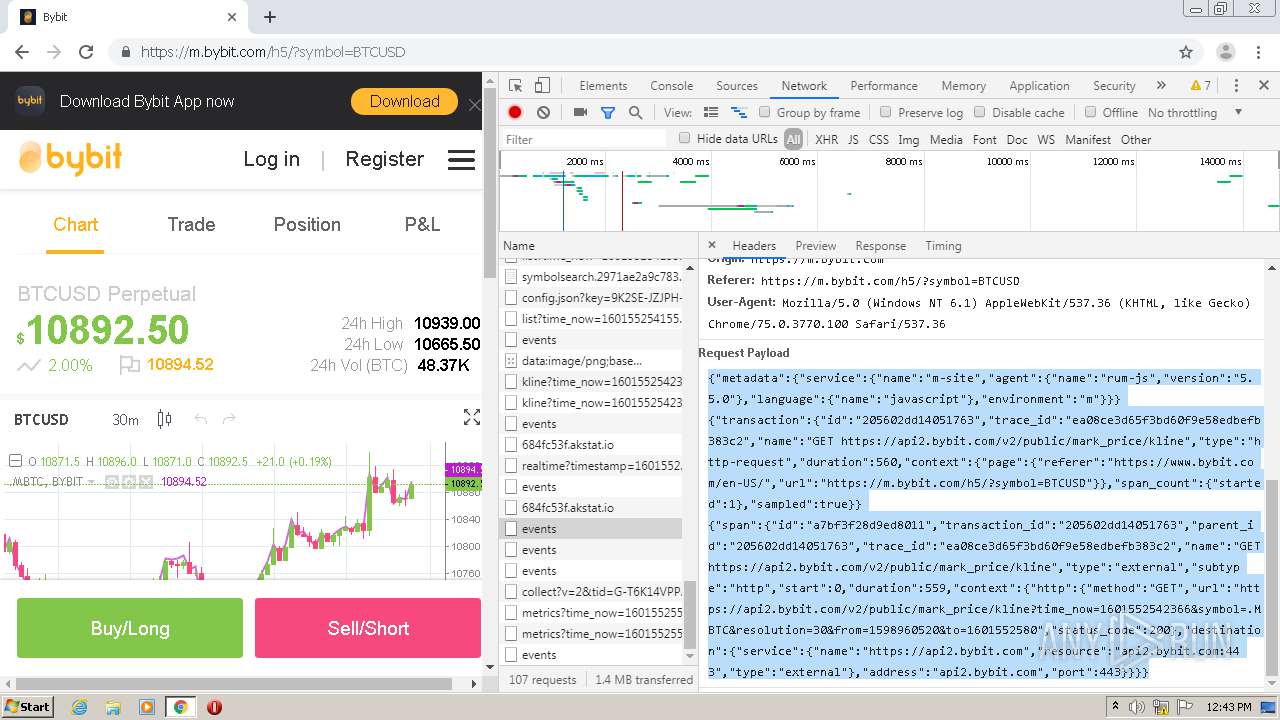Enable Group by frame checkbox

pos(765,112)
